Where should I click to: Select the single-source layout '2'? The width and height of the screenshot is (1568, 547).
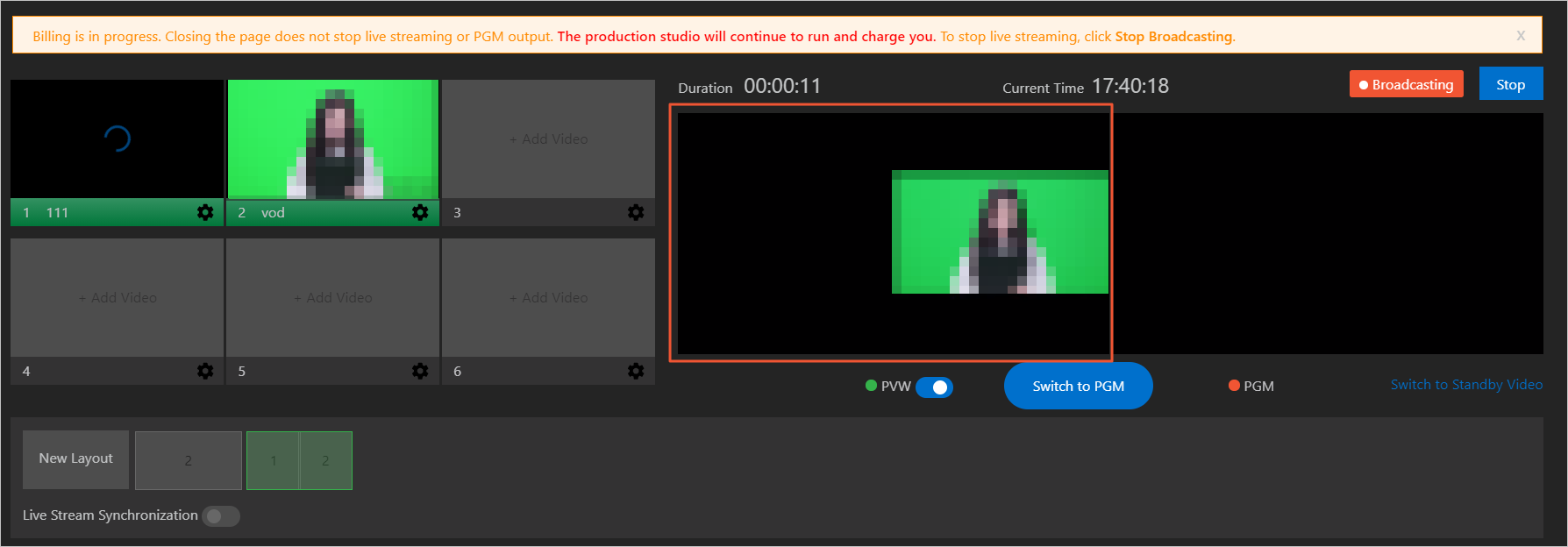189,460
